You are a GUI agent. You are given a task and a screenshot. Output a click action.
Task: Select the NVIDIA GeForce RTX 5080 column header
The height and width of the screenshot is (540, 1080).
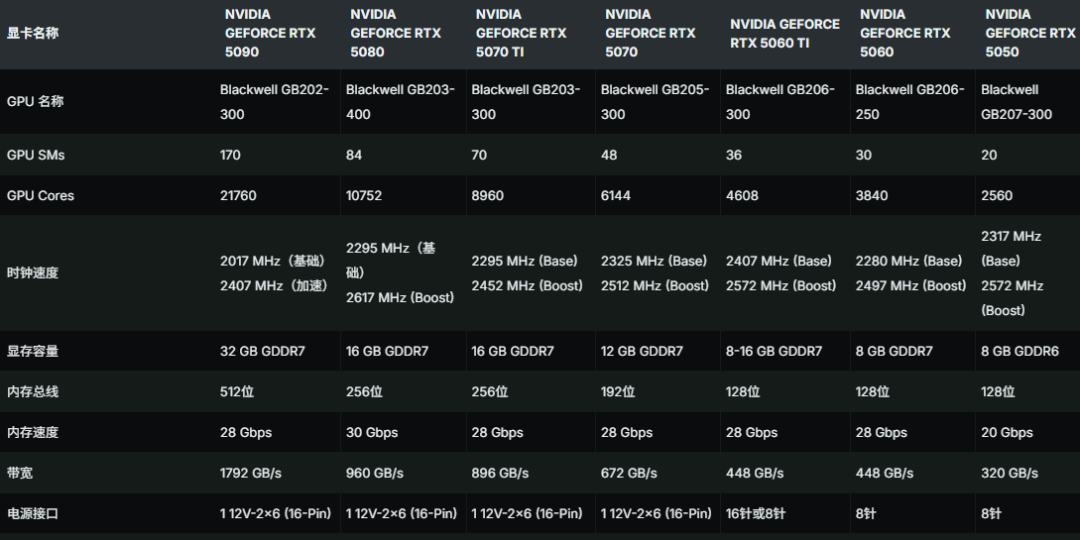pos(396,33)
